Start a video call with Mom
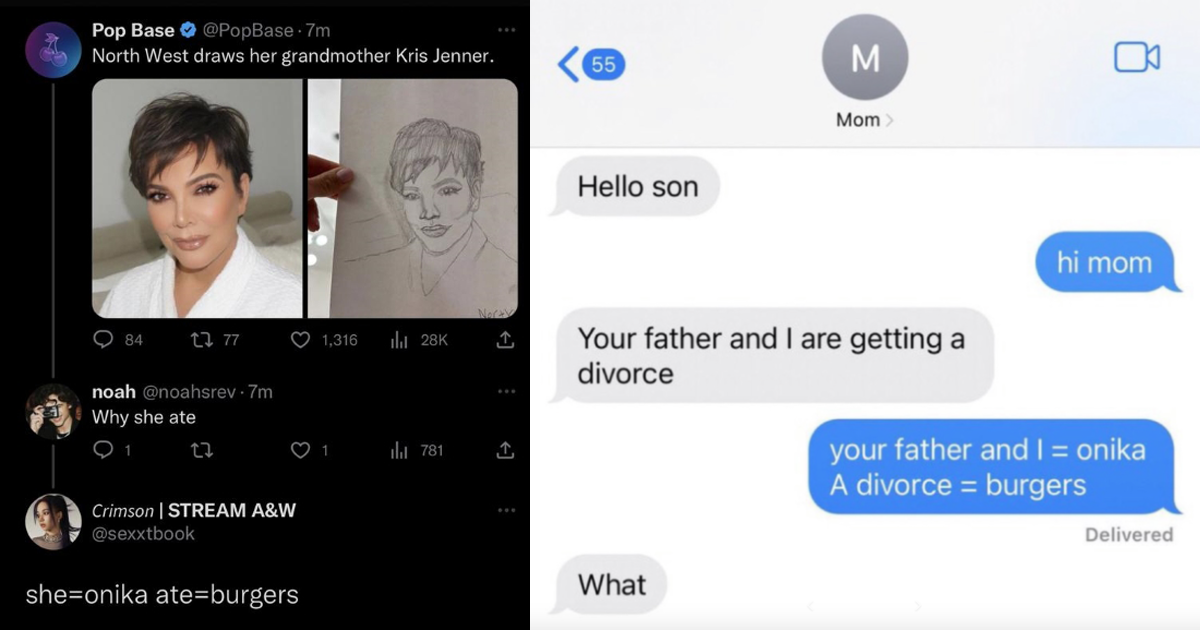This screenshot has height=630, width=1200. (x=1137, y=58)
